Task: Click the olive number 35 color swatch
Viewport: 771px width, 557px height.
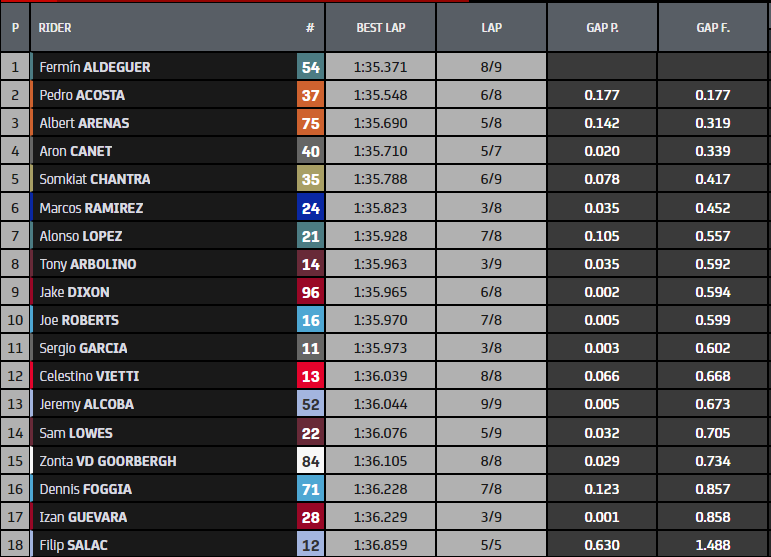Action: (x=310, y=180)
